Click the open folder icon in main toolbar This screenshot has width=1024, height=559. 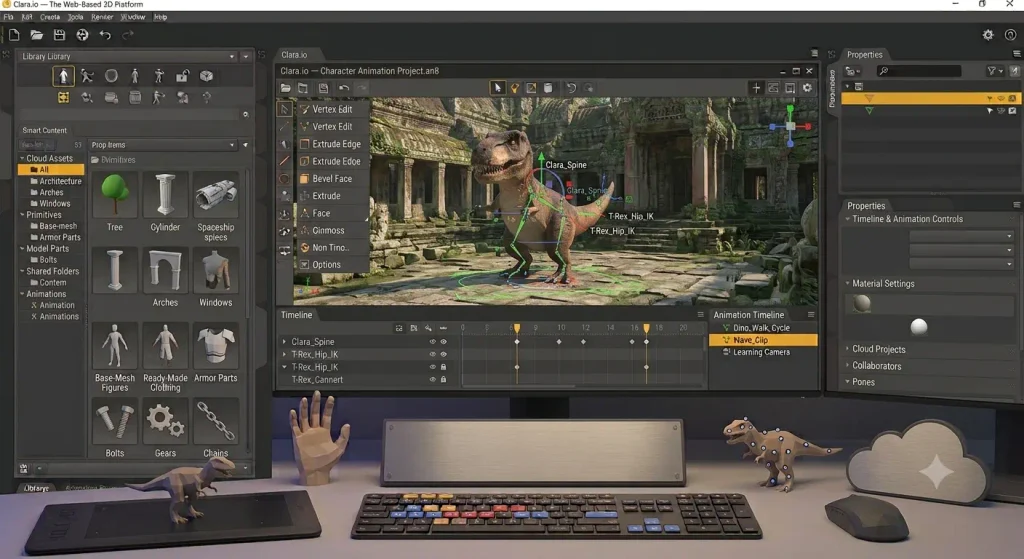click(37, 35)
